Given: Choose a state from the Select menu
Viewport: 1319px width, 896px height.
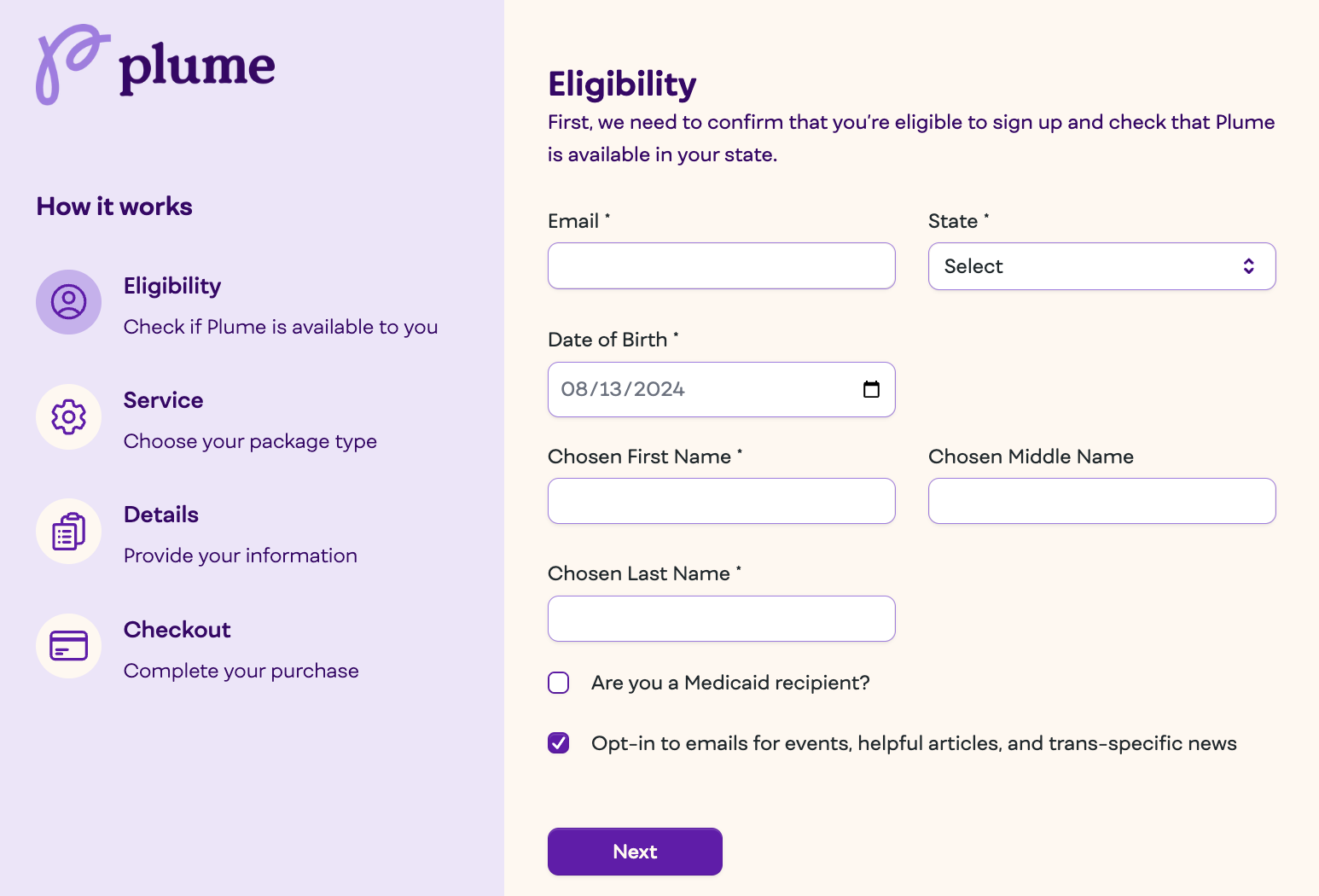Looking at the screenshot, I should tap(1101, 266).
